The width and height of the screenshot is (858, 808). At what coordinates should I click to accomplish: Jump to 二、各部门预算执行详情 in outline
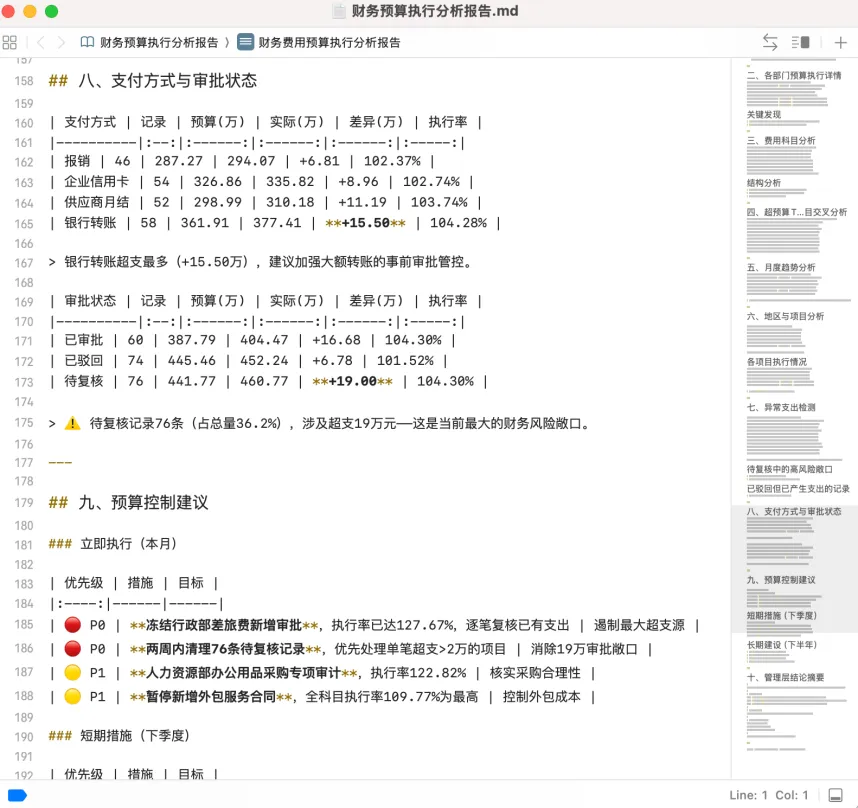(794, 75)
